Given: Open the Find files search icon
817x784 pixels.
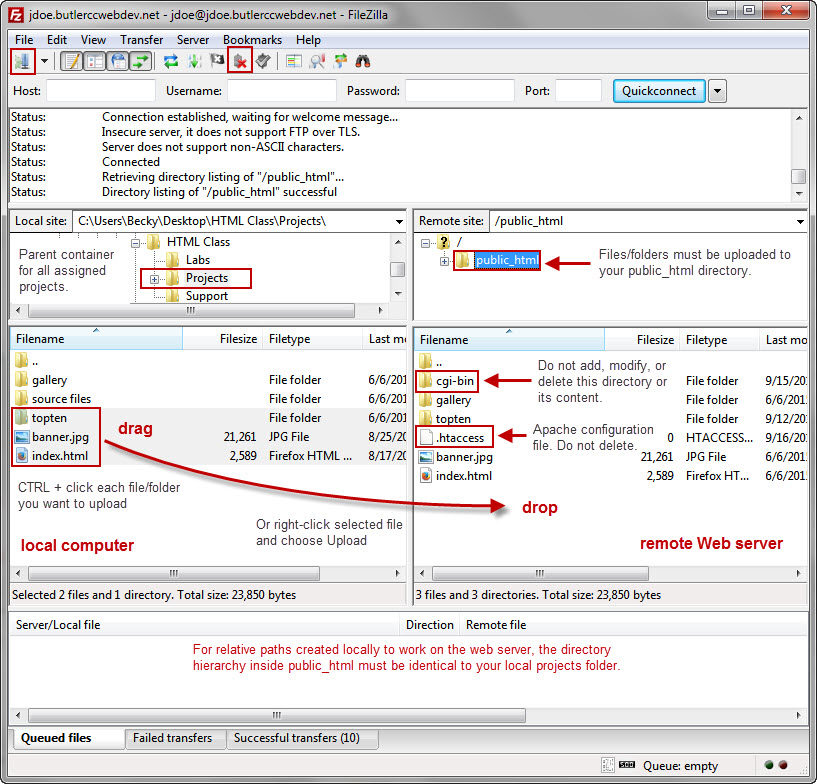Looking at the screenshot, I should 364,61.
